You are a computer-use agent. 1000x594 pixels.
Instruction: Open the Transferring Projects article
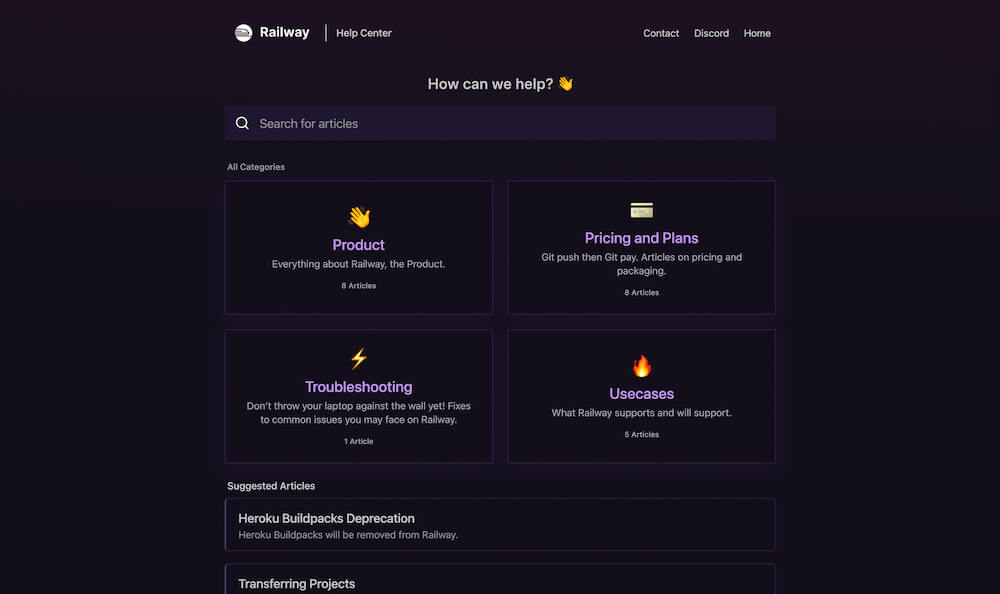500,579
